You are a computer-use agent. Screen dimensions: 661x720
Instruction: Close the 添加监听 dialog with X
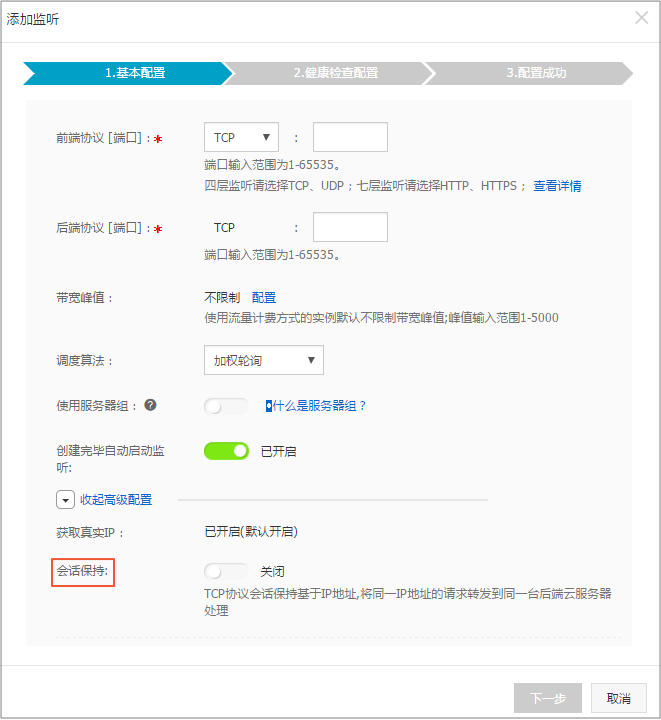[x=642, y=18]
